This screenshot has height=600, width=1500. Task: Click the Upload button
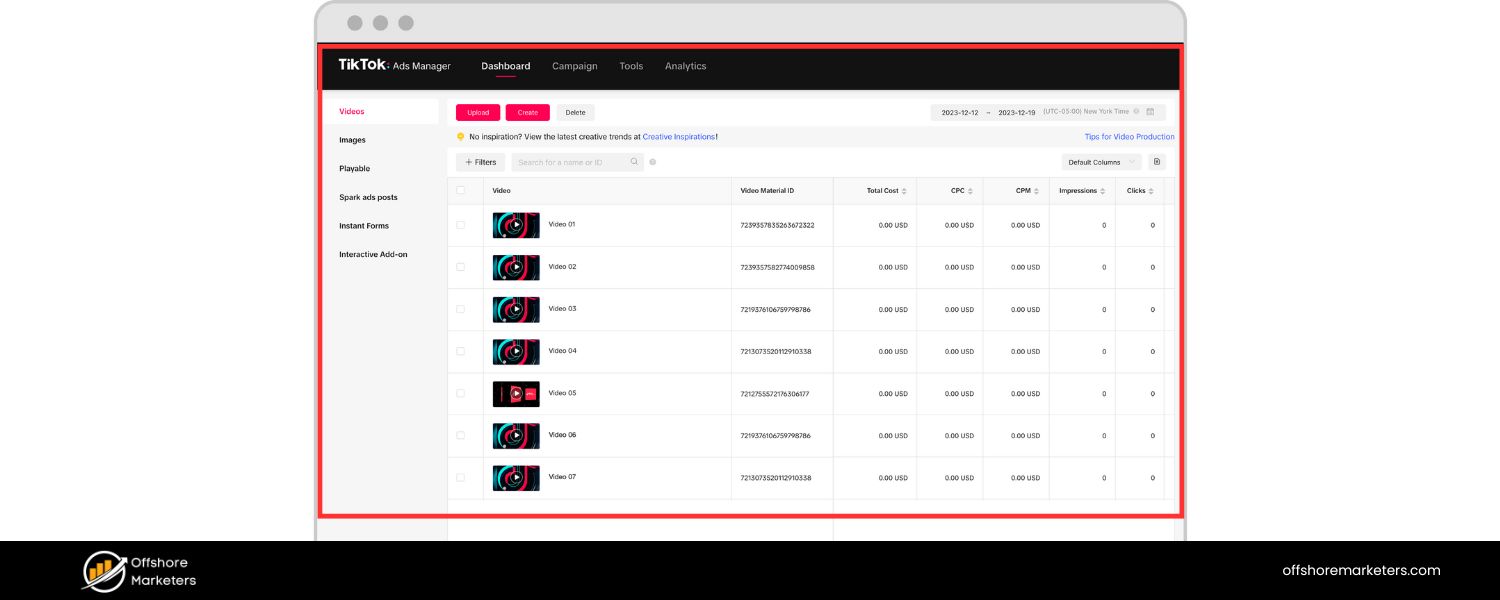coord(478,112)
